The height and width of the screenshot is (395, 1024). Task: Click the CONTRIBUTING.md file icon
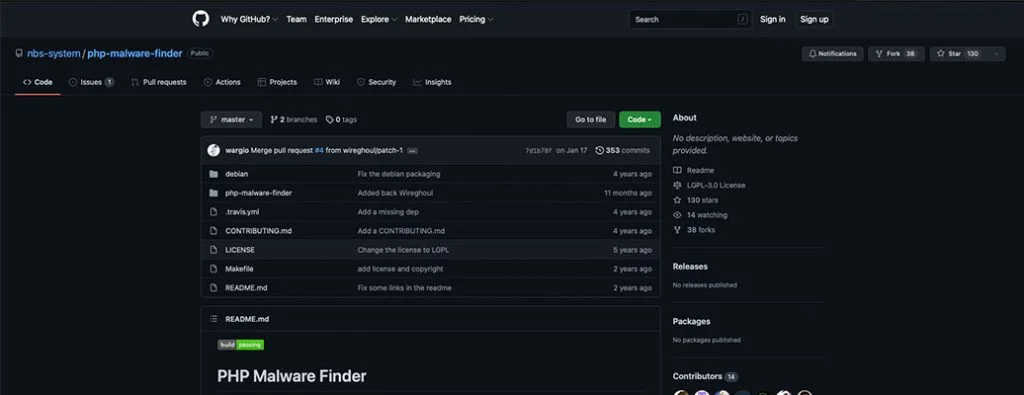tap(213, 231)
